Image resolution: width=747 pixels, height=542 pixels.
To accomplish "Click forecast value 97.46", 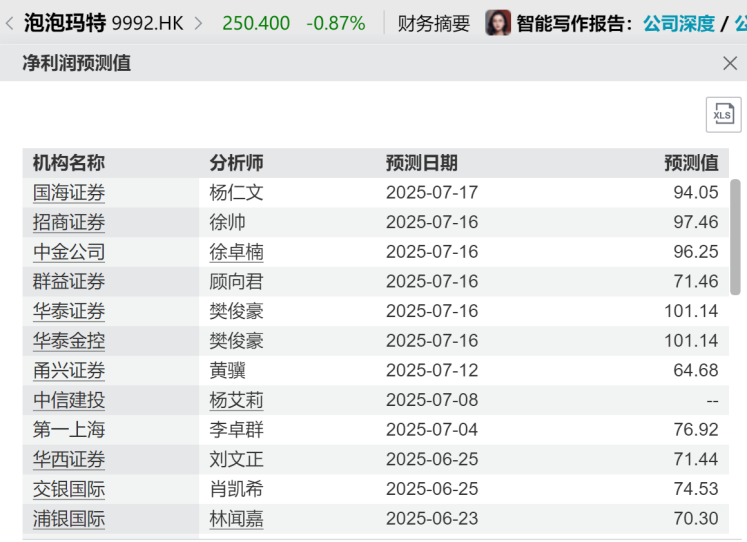I will 696,222.
